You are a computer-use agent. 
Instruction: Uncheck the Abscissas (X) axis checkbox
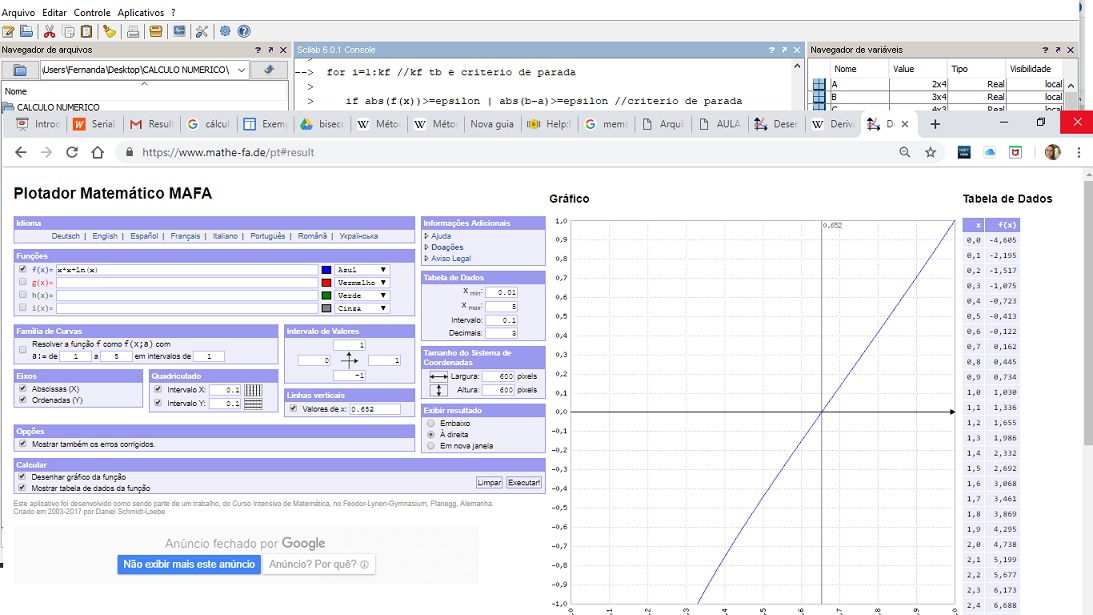tap(23, 389)
